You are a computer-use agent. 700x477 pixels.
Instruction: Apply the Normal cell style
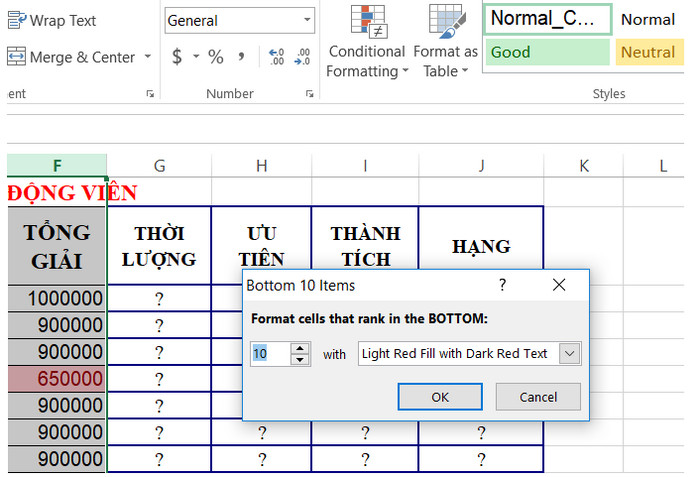tap(648, 19)
